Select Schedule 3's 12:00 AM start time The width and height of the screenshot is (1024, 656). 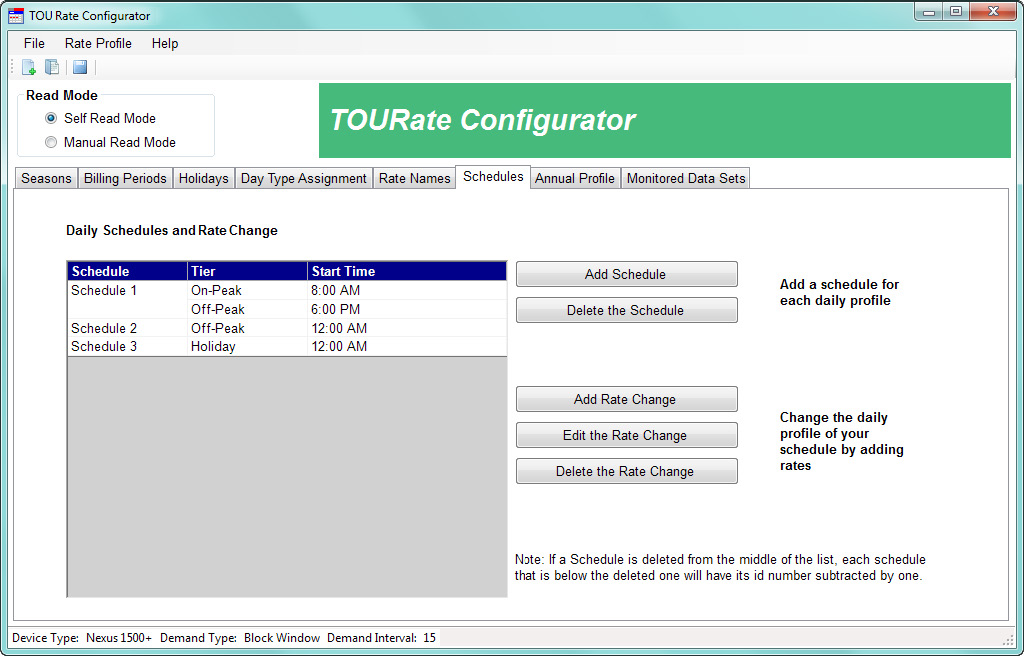(407, 346)
